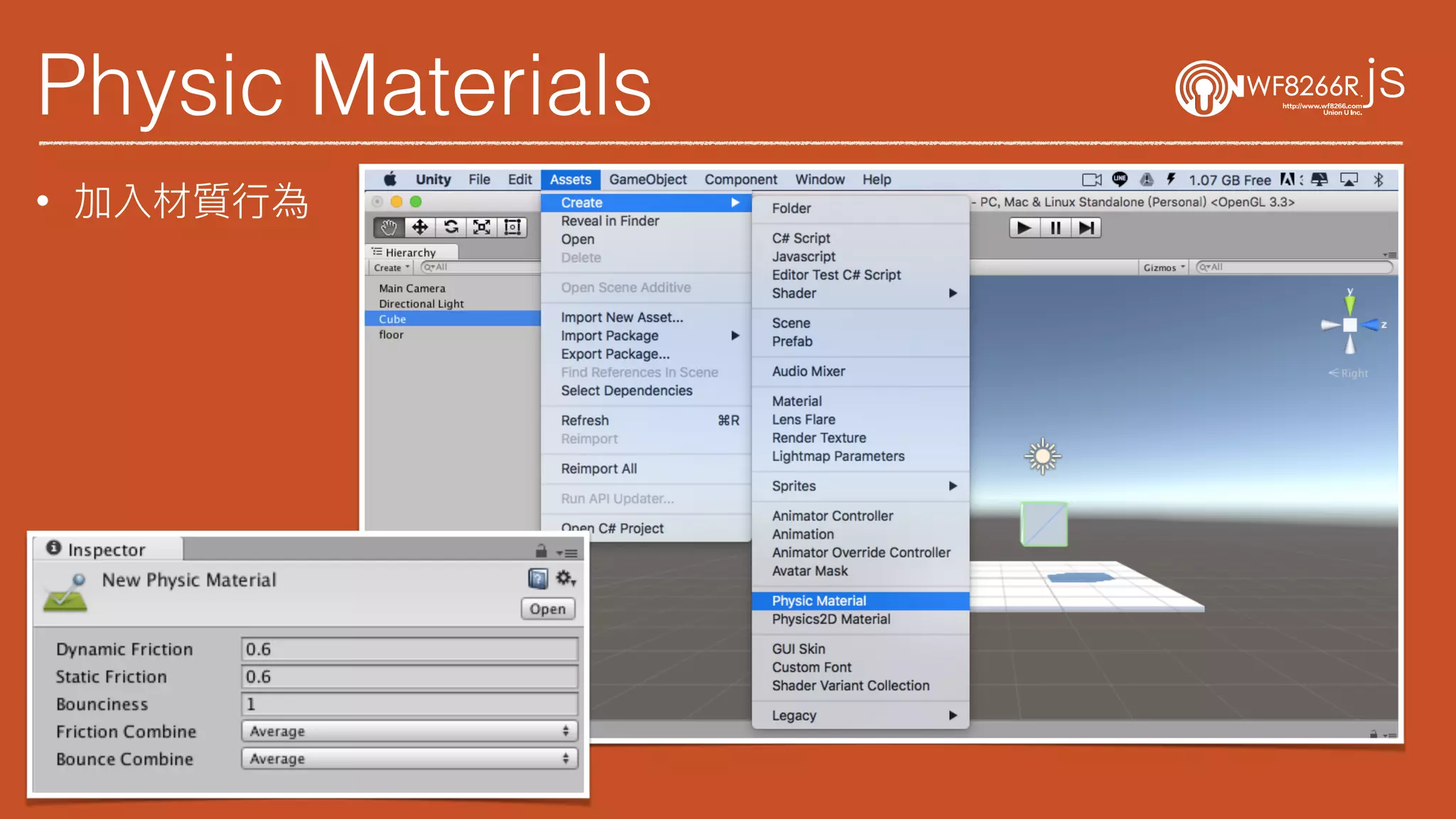Open the Apple menu
This screenshot has height=819, width=1456.
tap(390, 179)
